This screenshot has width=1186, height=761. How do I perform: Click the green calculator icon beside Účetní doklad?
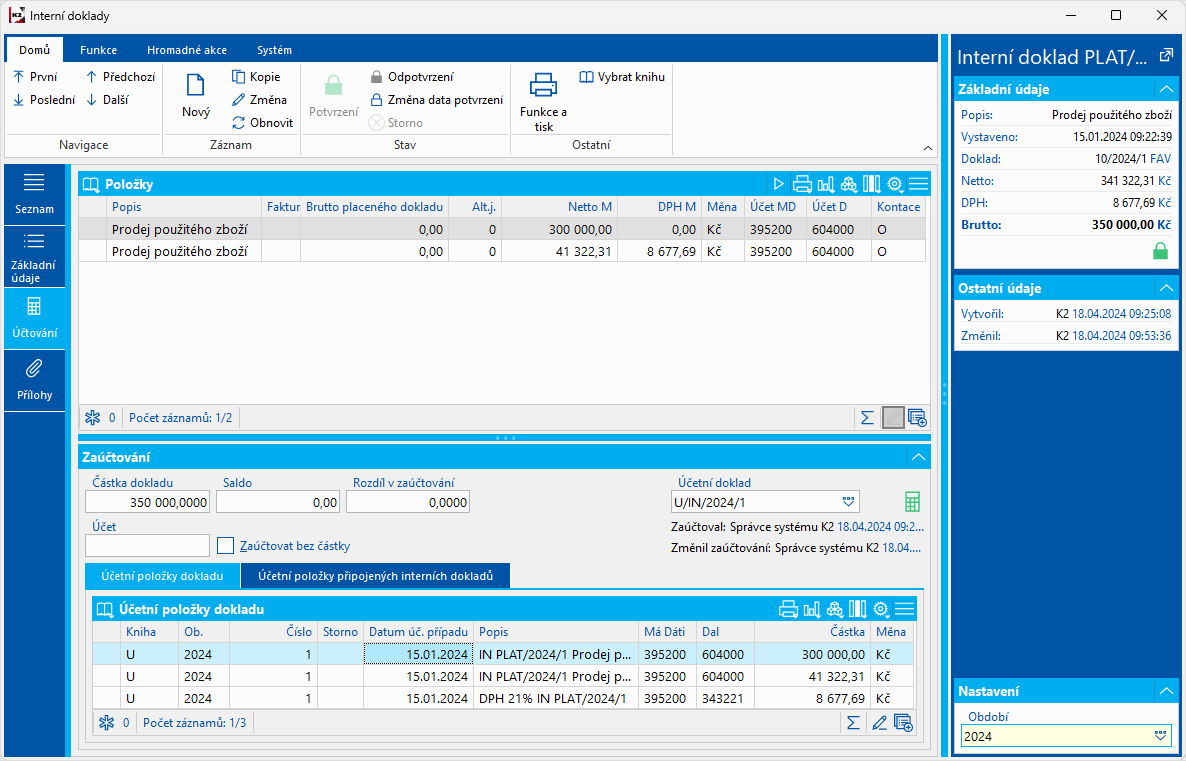click(911, 502)
